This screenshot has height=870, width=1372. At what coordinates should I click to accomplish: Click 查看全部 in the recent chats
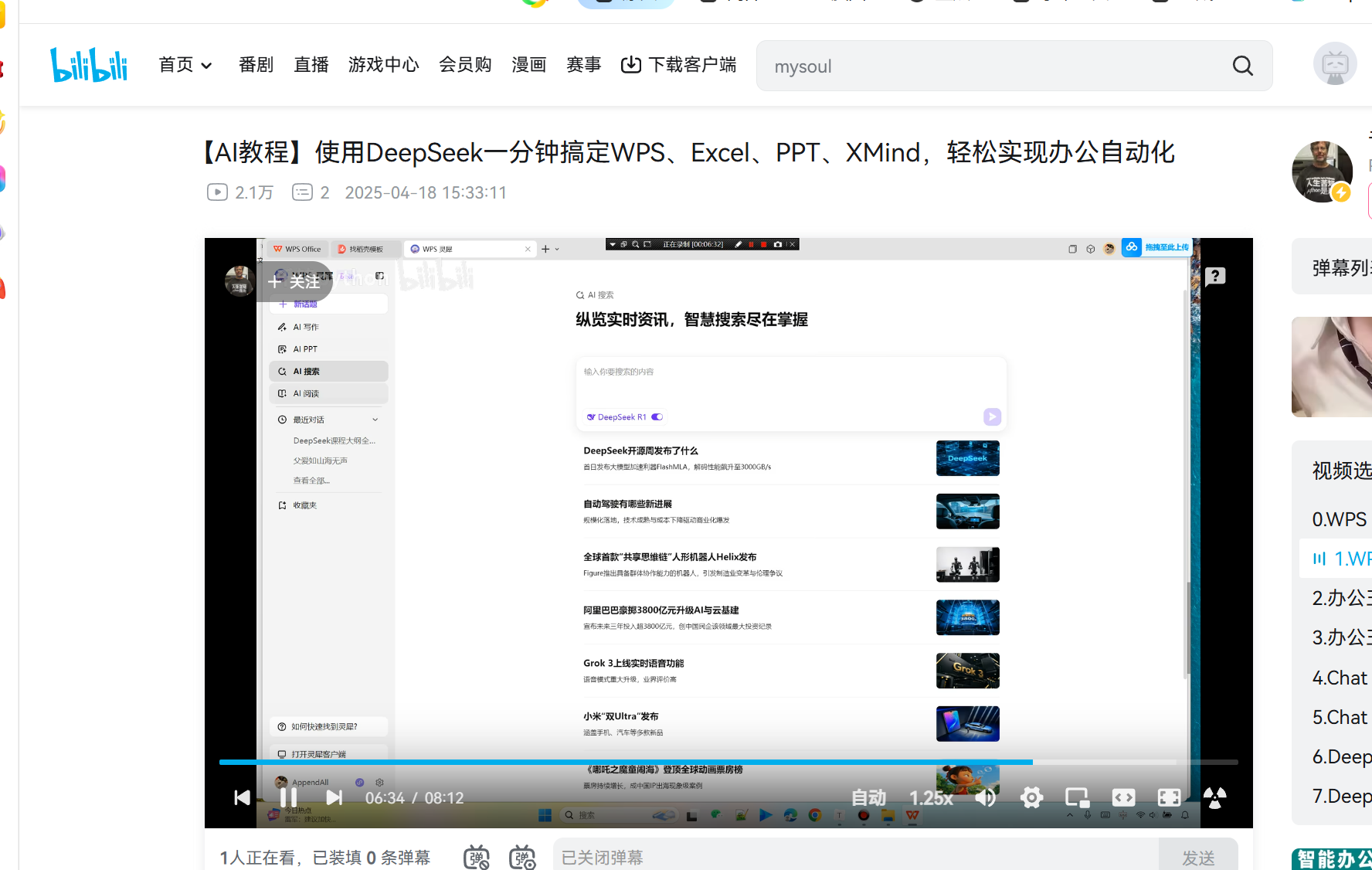311,481
